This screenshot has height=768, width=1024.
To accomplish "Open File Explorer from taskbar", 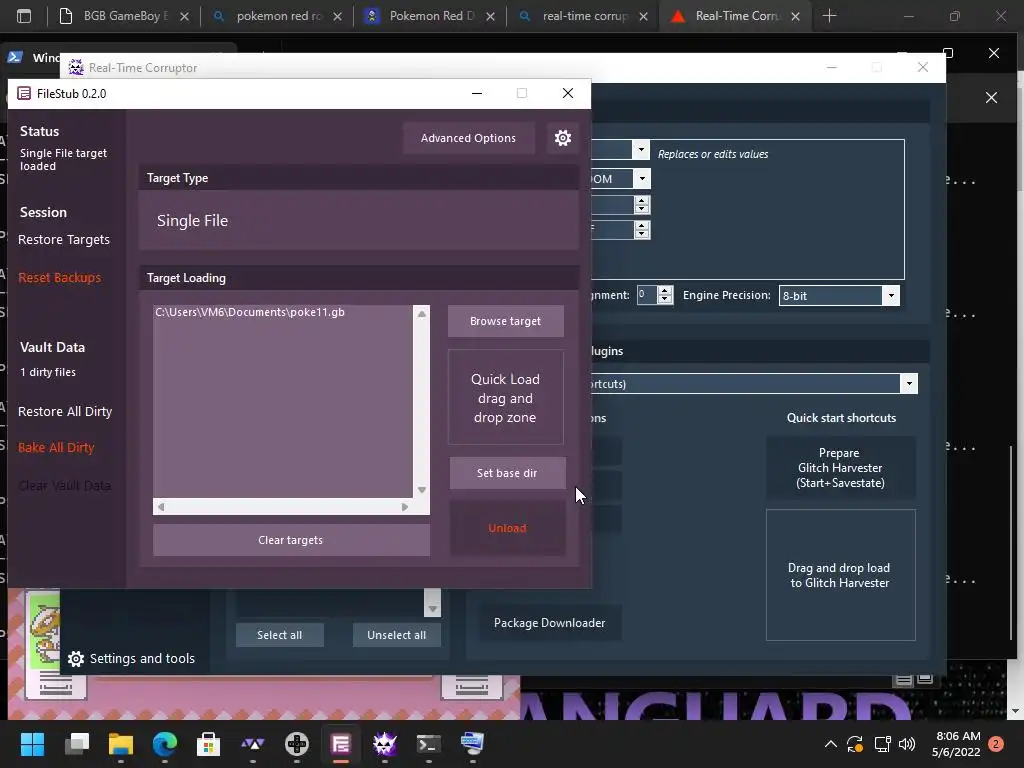I will (121, 744).
